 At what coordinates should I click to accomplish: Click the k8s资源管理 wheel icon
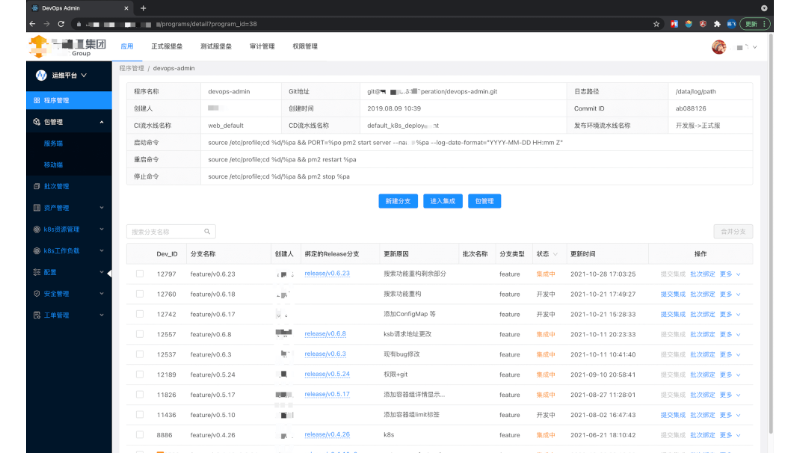(x=37, y=230)
